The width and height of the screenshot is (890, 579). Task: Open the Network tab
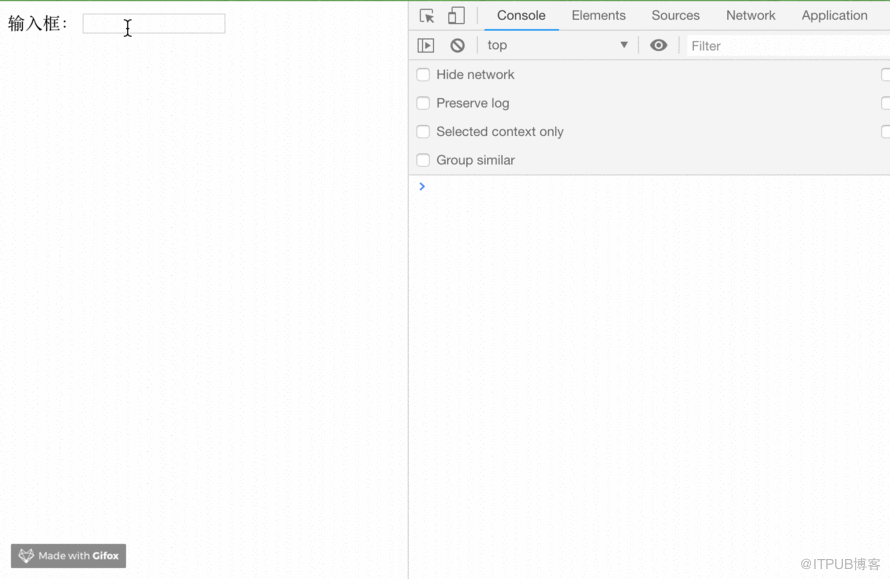click(x=750, y=16)
